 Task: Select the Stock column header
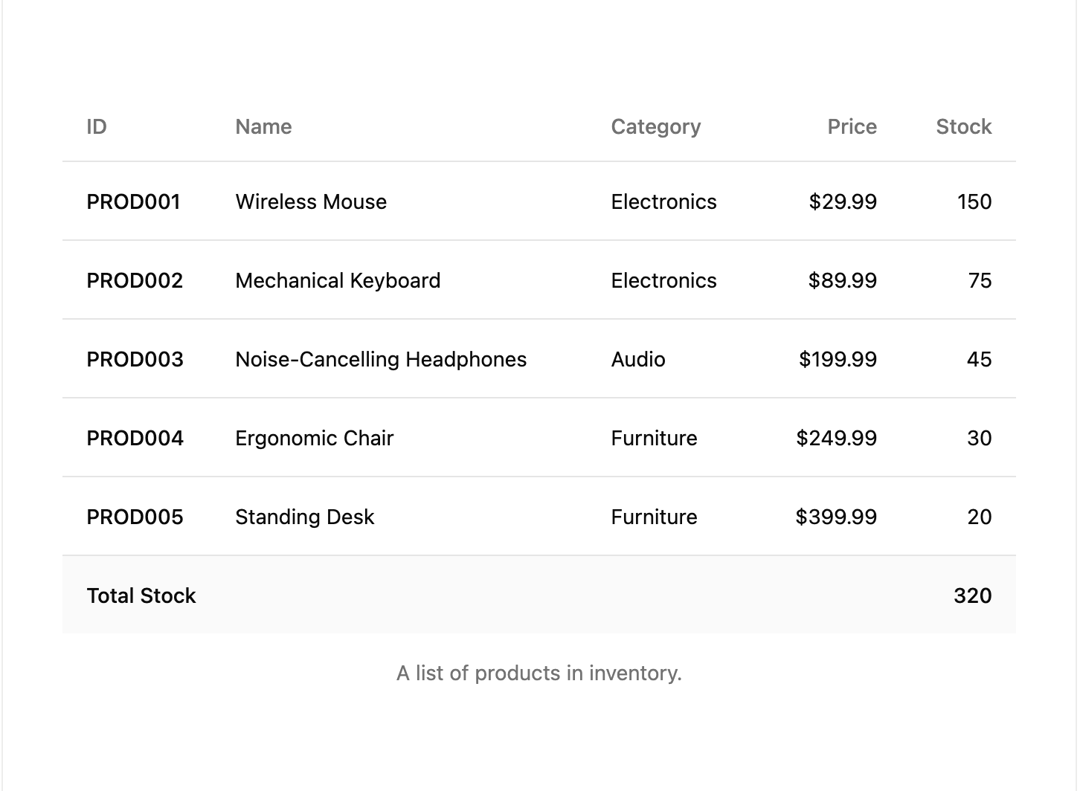[964, 127]
